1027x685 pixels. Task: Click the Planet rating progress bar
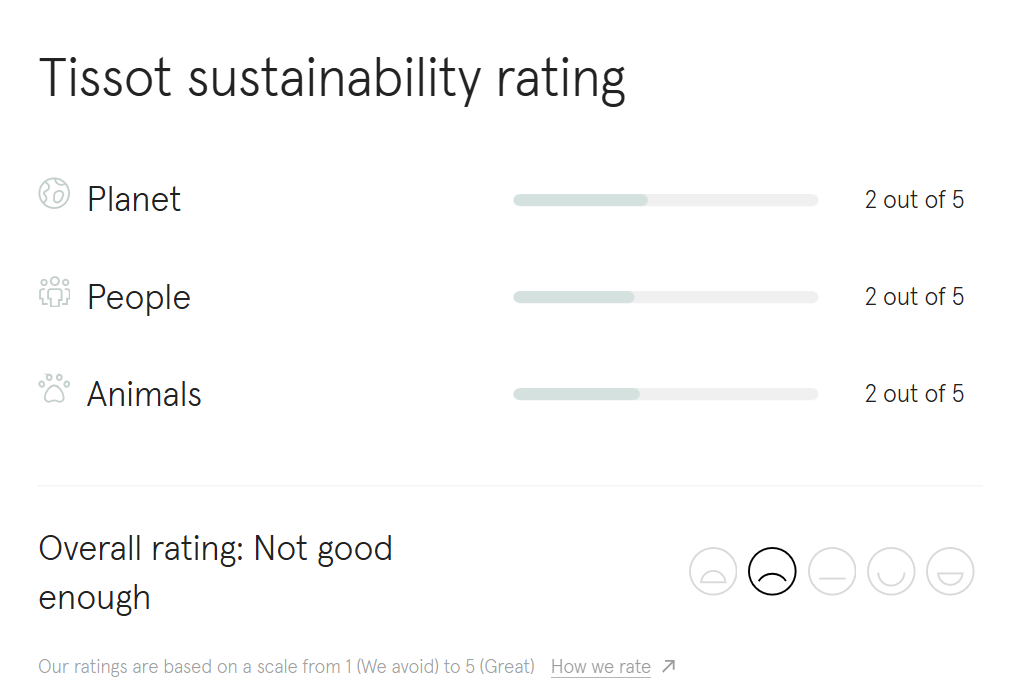point(665,200)
